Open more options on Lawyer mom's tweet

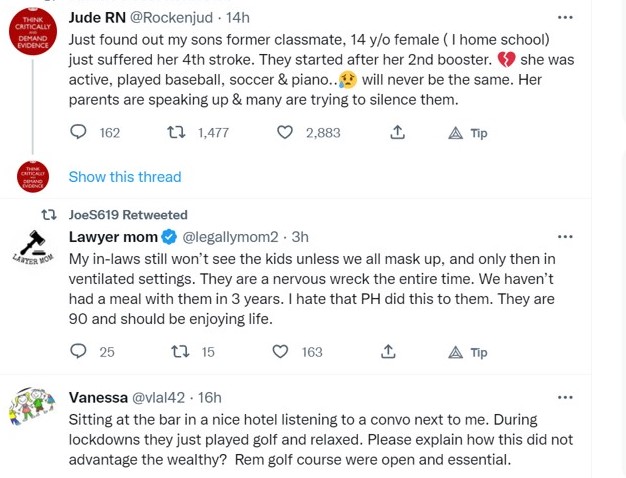coord(565,237)
